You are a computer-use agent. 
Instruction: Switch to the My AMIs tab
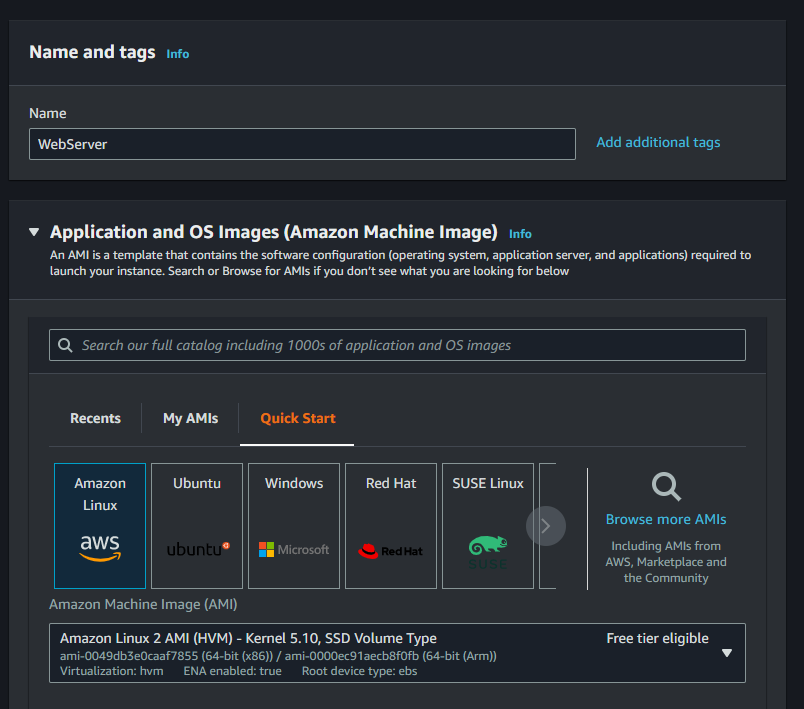pos(190,418)
